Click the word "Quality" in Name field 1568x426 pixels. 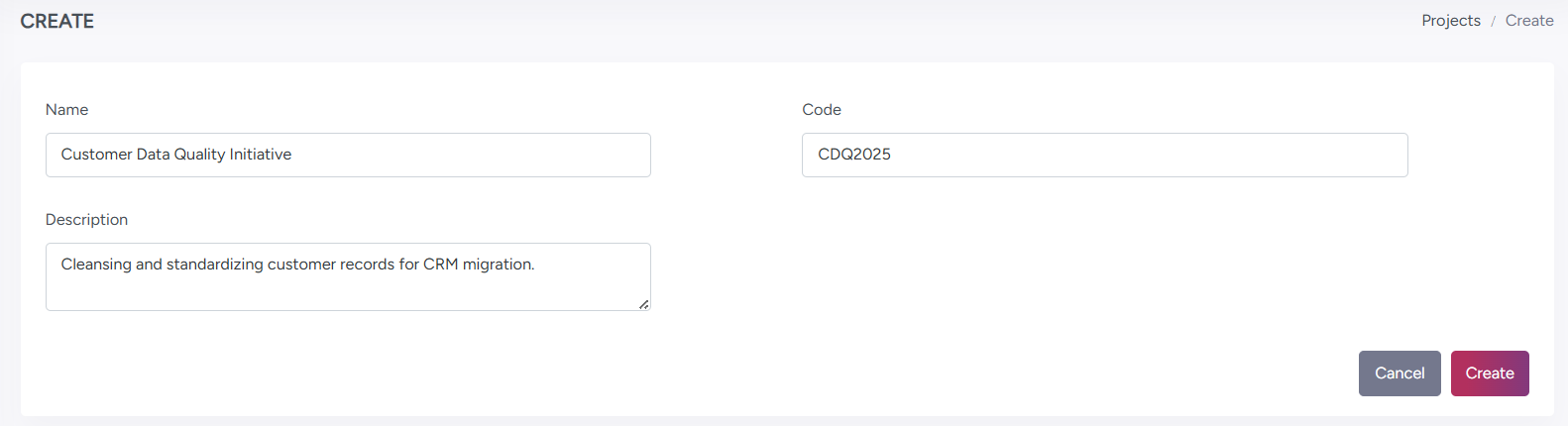(199, 155)
